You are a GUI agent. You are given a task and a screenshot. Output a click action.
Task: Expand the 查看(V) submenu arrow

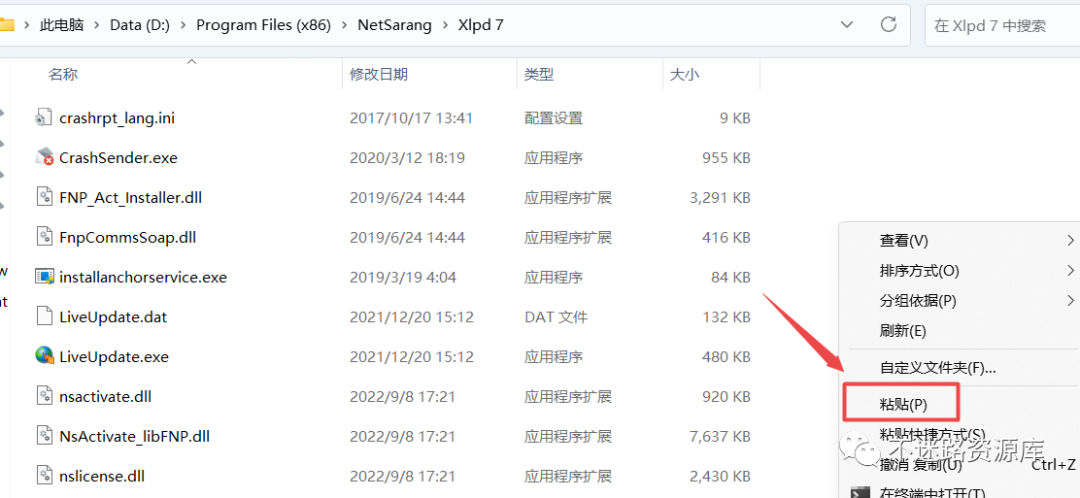pyautogui.click(x=1070, y=240)
